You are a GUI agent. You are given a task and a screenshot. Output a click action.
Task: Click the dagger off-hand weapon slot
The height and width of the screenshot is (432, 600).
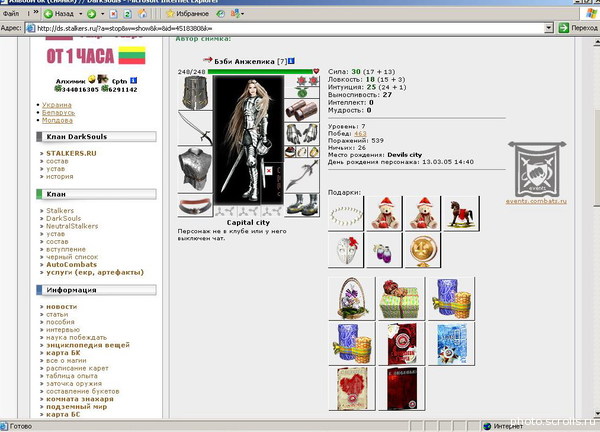302,176
